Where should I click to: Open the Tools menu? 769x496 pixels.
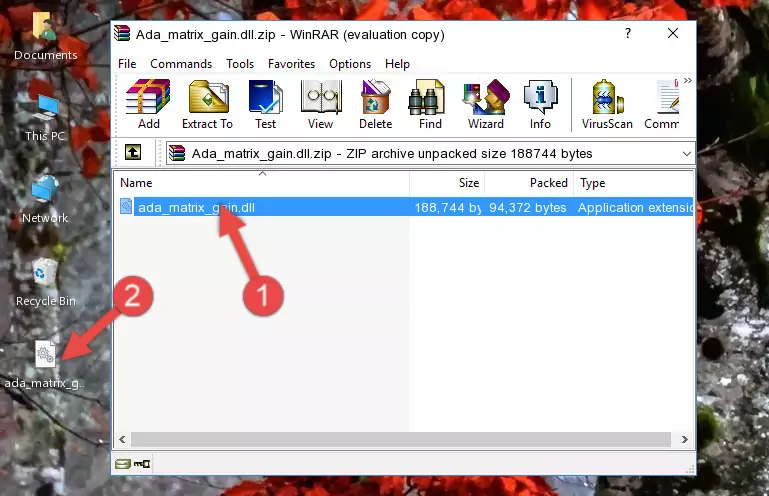point(240,64)
